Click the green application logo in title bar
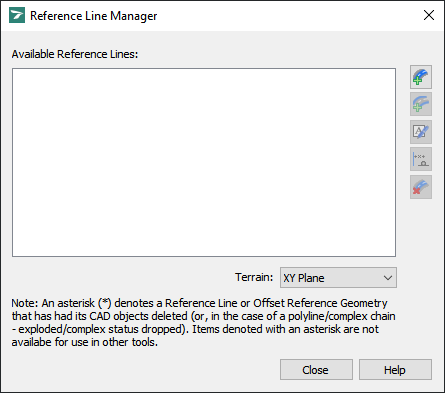The height and width of the screenshot is (393, 445). pos(17,15)
